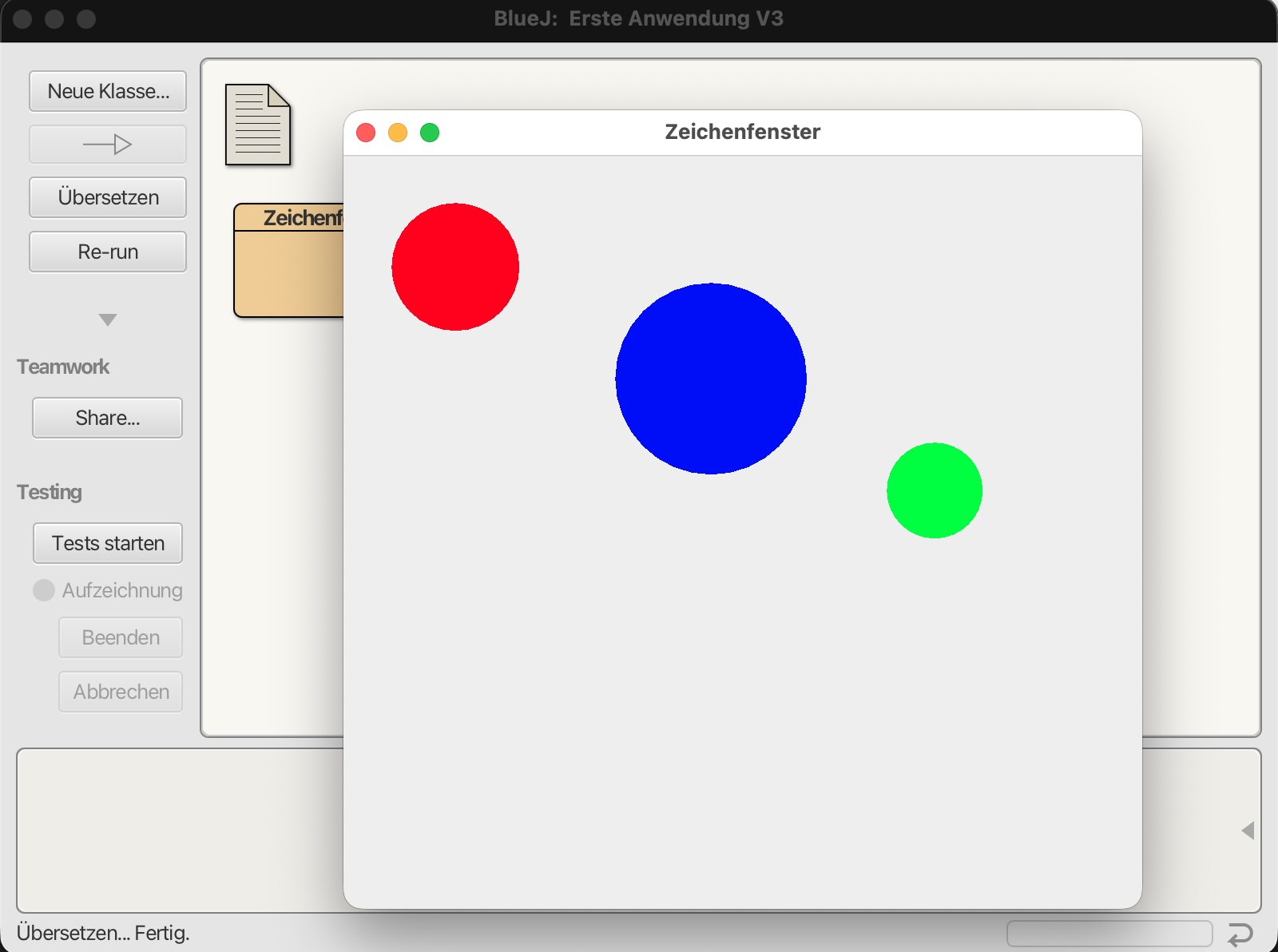Toggle the Aufzeichnung recording indicator

click(x=44, y=590)
